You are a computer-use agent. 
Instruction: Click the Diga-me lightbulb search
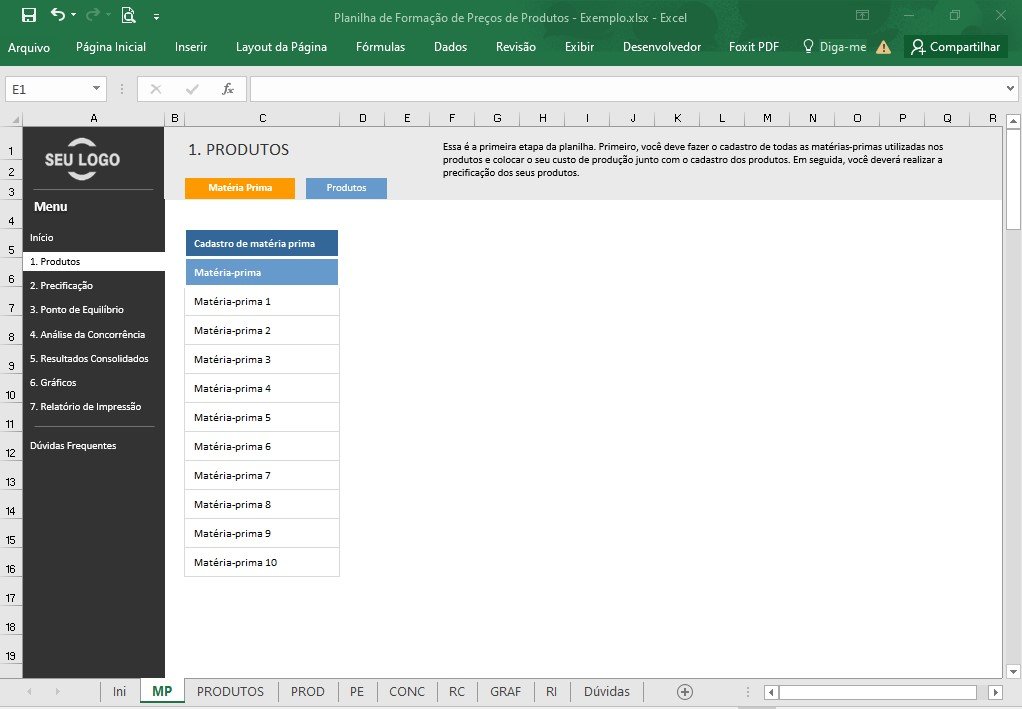[834, 47]
